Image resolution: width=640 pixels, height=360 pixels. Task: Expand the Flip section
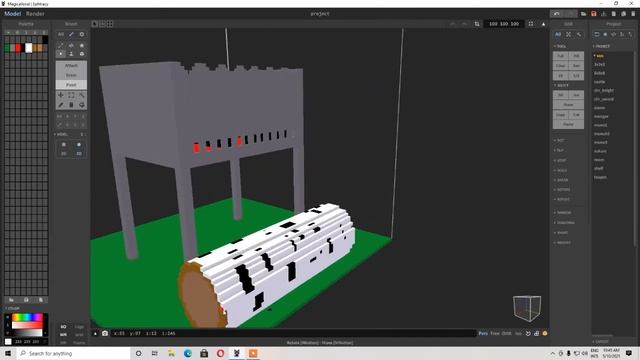tap(560, 150)
